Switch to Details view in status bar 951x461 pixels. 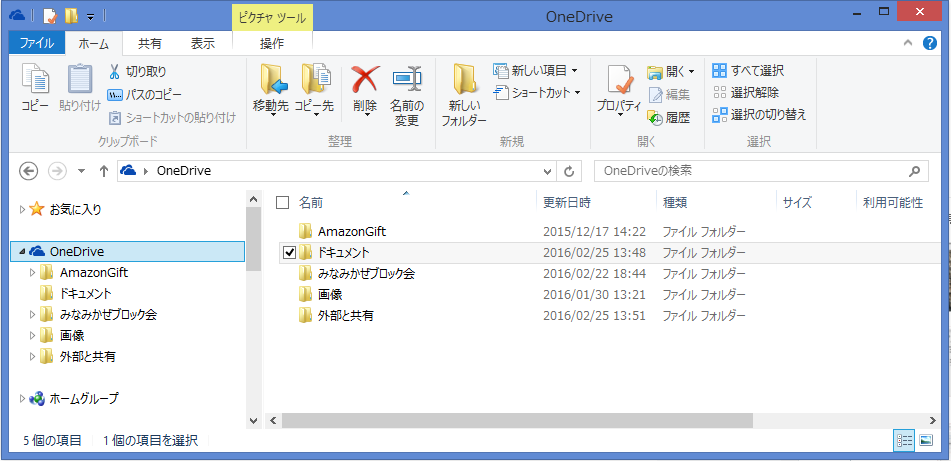click(x=904, y=440)
